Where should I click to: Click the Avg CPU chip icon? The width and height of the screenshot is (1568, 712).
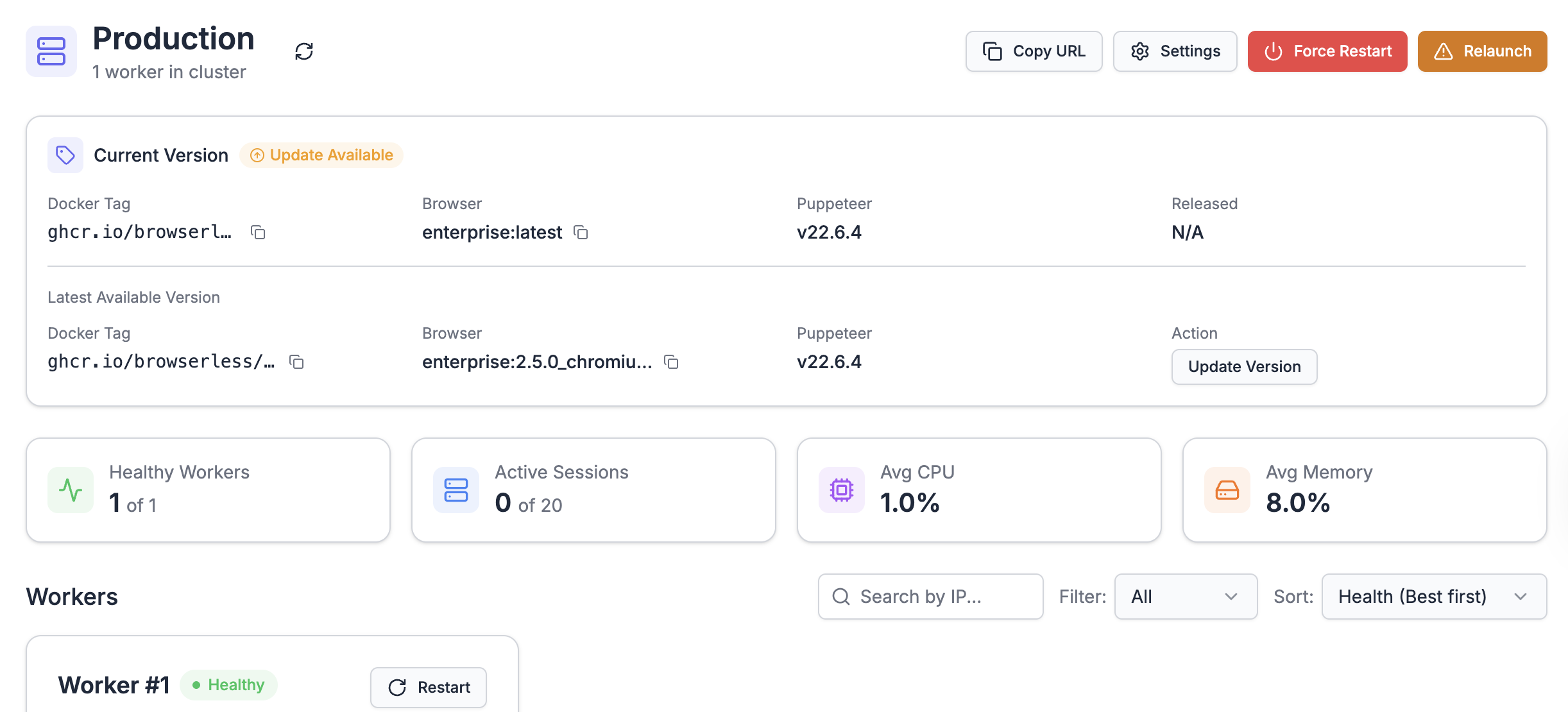pyautogui.click(x=842, y=490)
